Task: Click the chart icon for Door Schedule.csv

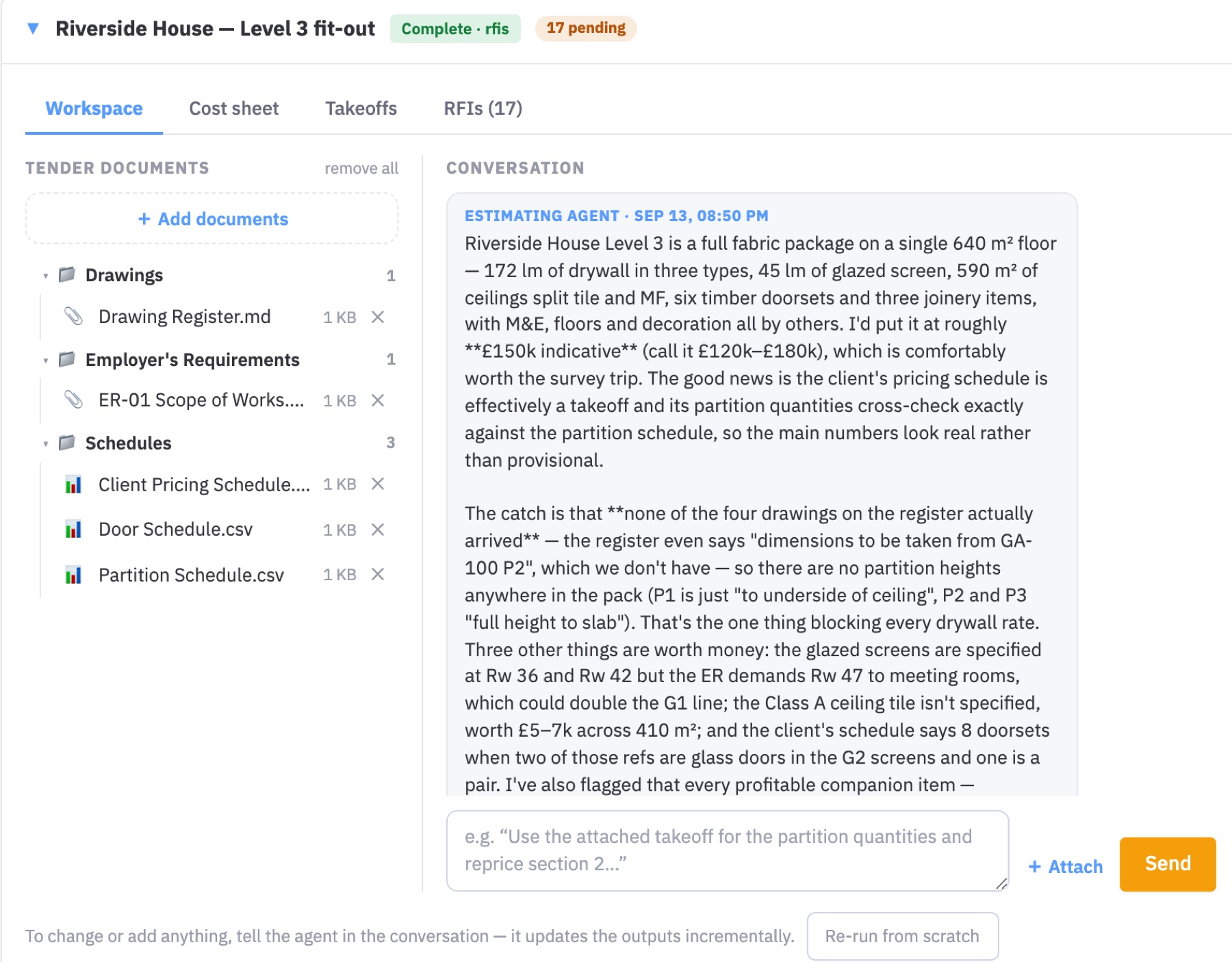Action: click(x=73, y=530)
